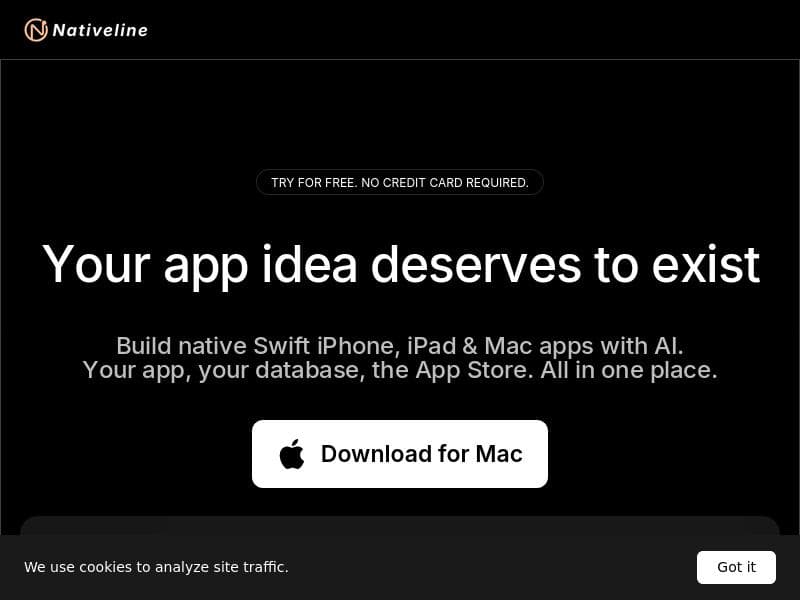Click the circular Nativeline N logo icon
This screenshot has width=800, height=600.
click(x=36, y=30)
